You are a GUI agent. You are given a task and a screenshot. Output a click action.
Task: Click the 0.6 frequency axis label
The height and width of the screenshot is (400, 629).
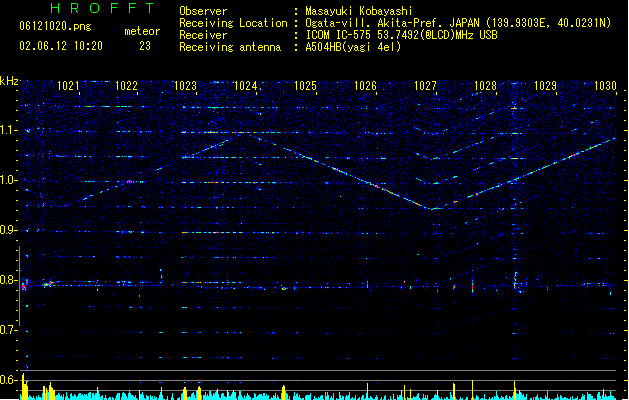click(9, 380)
